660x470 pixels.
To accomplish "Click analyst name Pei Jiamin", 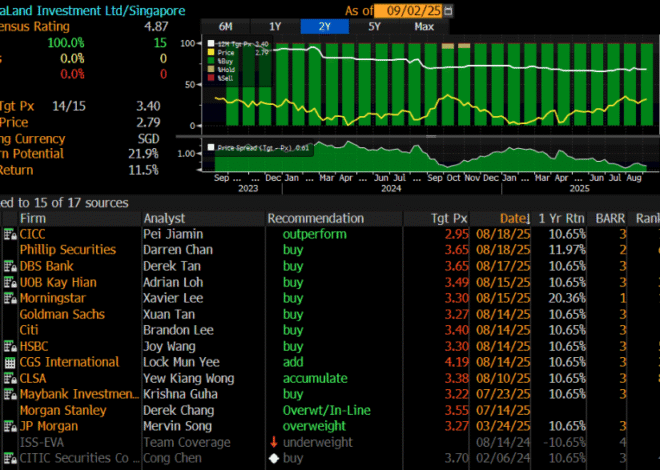I will (173, 234).
